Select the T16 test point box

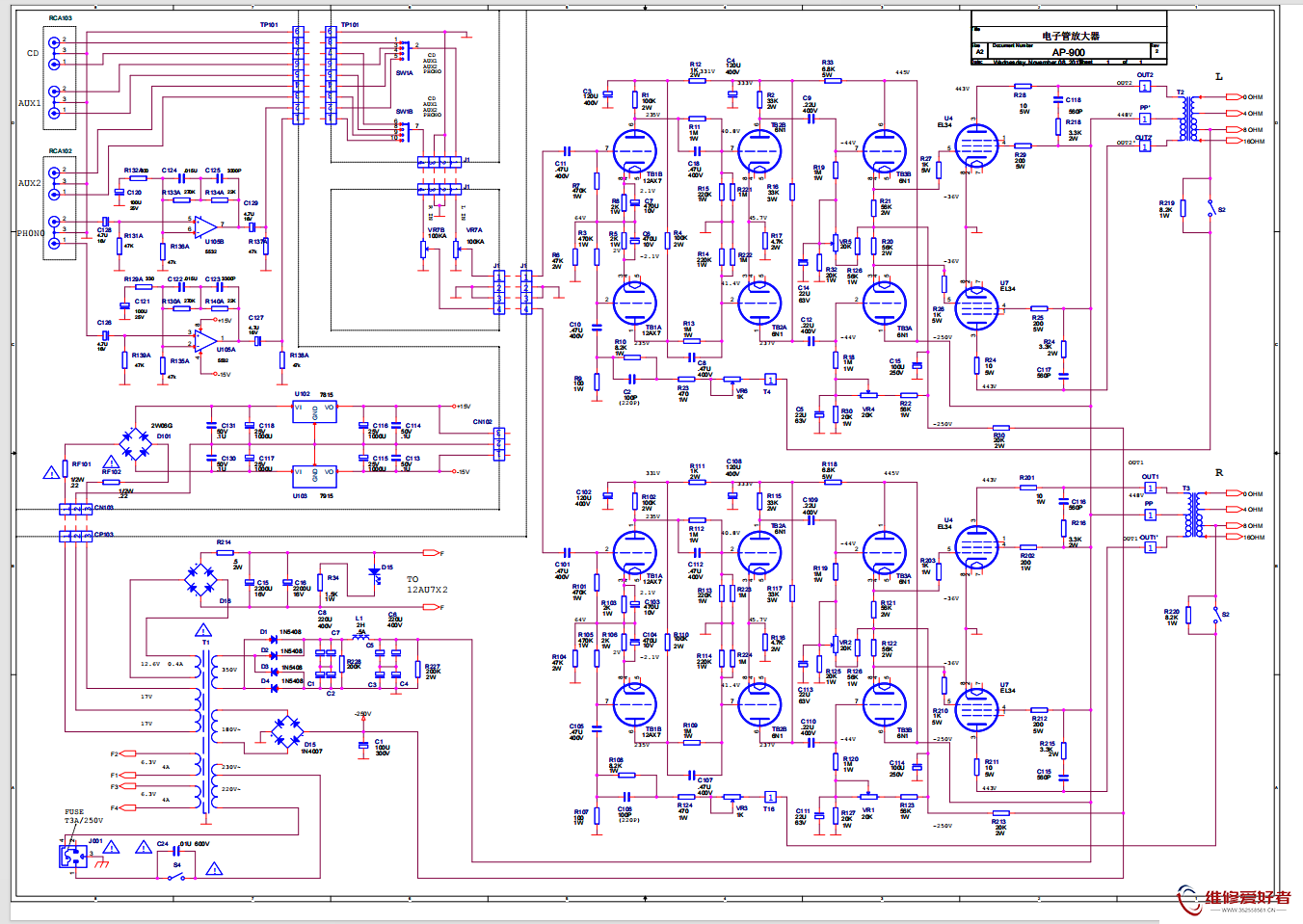coord(770,797)
